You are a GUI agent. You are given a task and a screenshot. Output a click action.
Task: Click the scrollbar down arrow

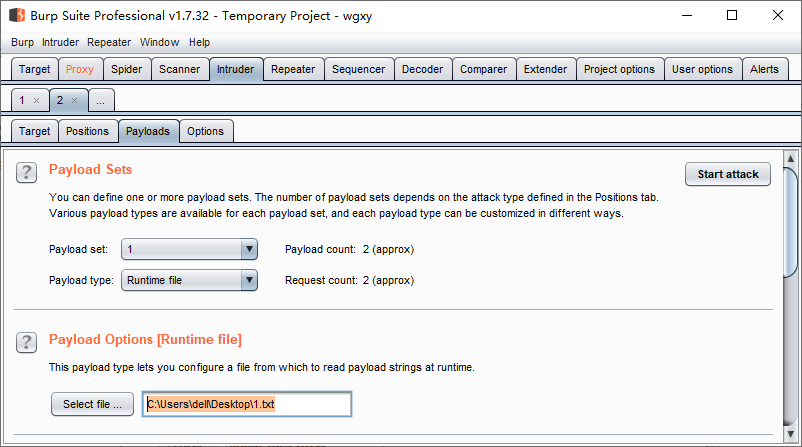pos(791,434)
